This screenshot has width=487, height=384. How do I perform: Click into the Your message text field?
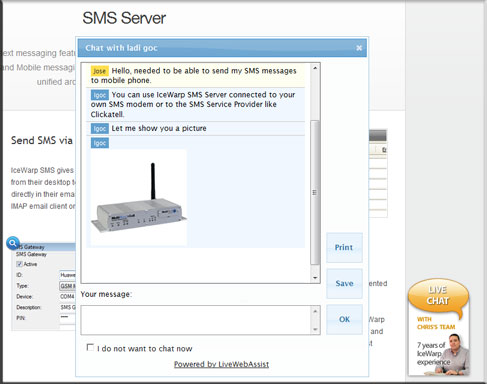(x=196, y=320)
